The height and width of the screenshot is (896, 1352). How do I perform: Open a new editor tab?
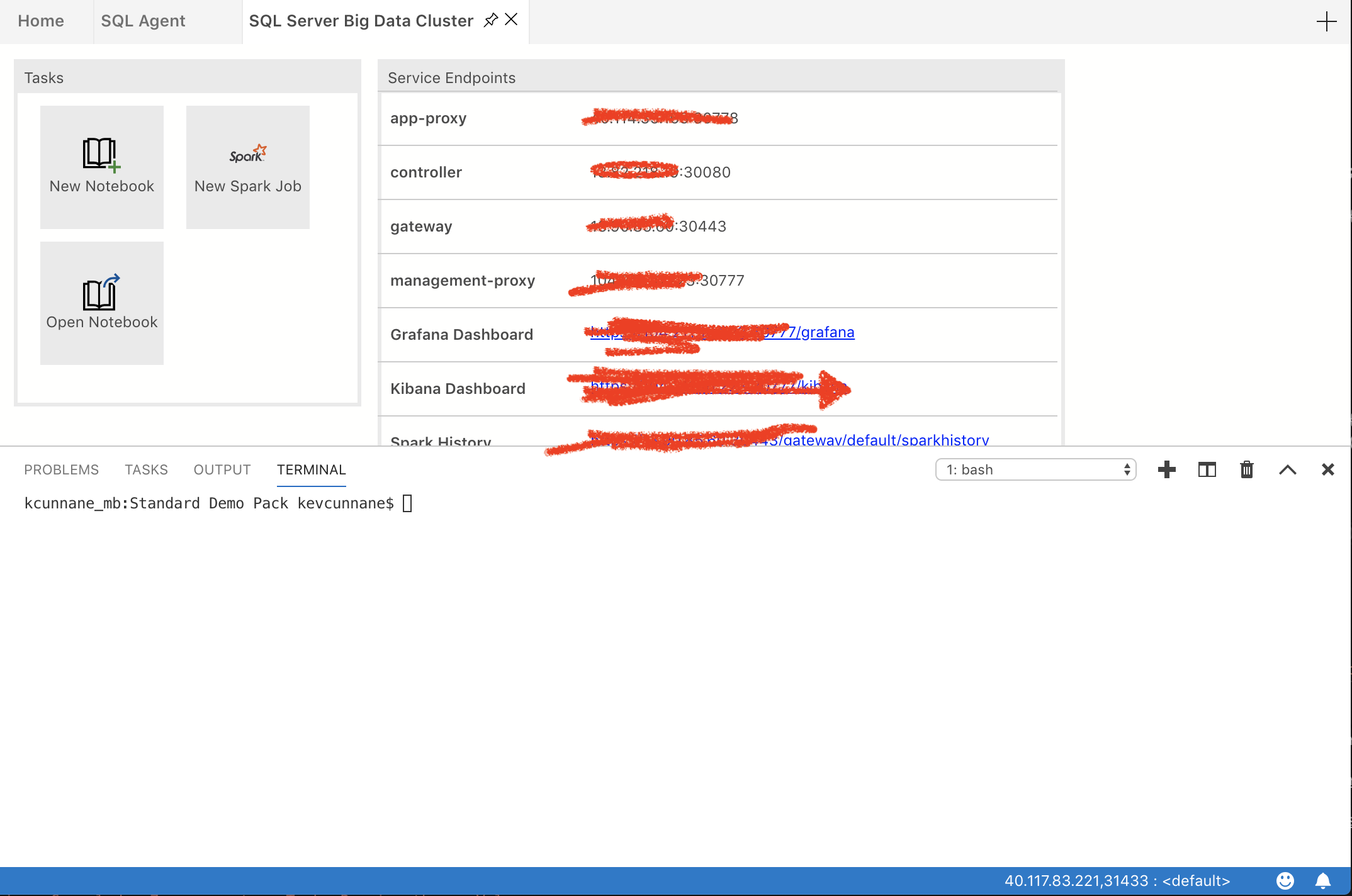click(x=1327, y=21)
